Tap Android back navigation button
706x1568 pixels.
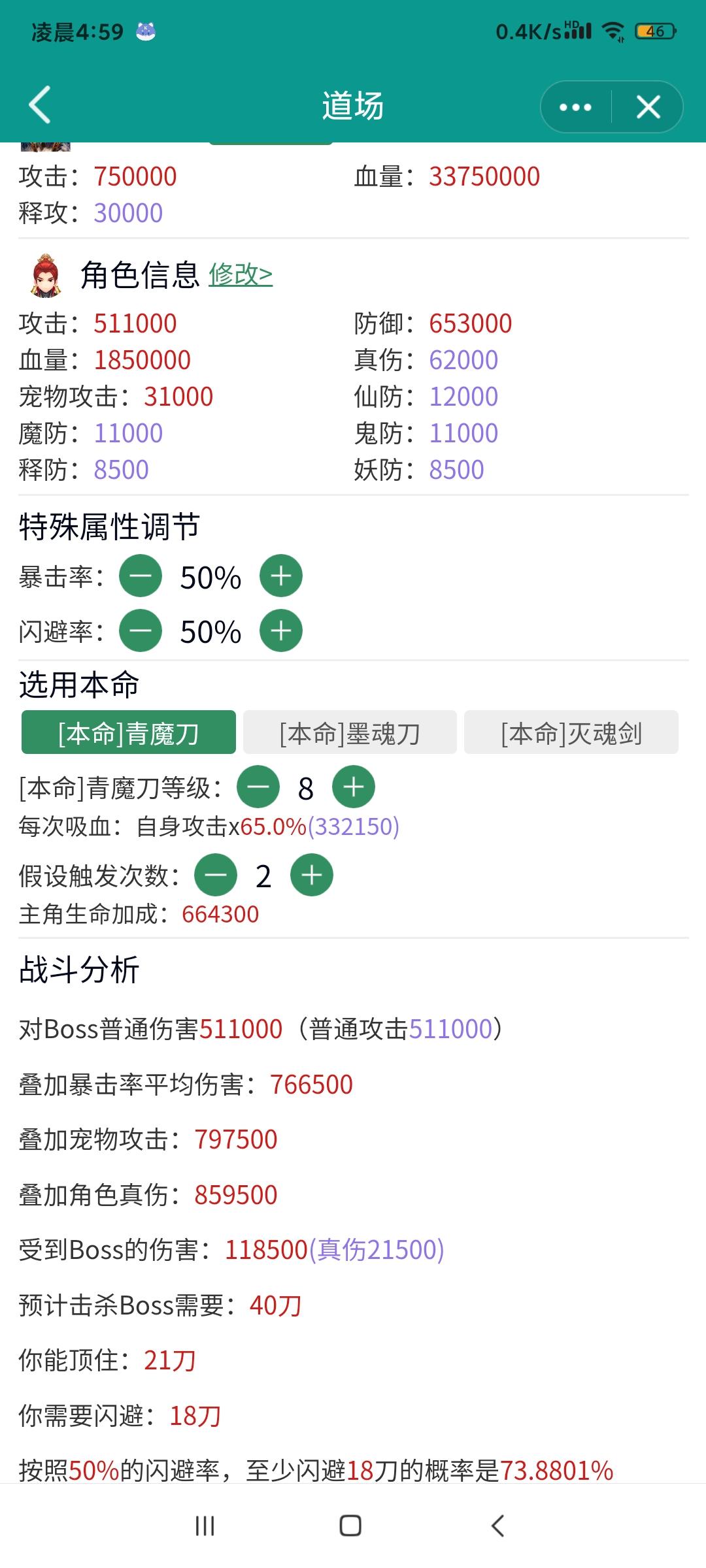(497, 1526)
